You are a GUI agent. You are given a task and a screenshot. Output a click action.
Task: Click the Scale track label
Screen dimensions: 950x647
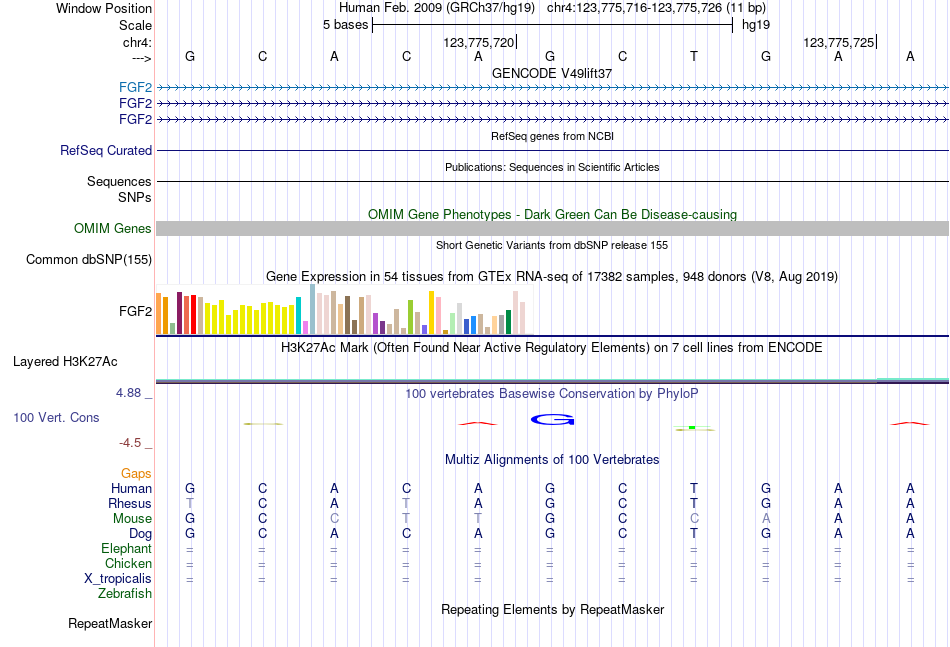pos(135,25)
